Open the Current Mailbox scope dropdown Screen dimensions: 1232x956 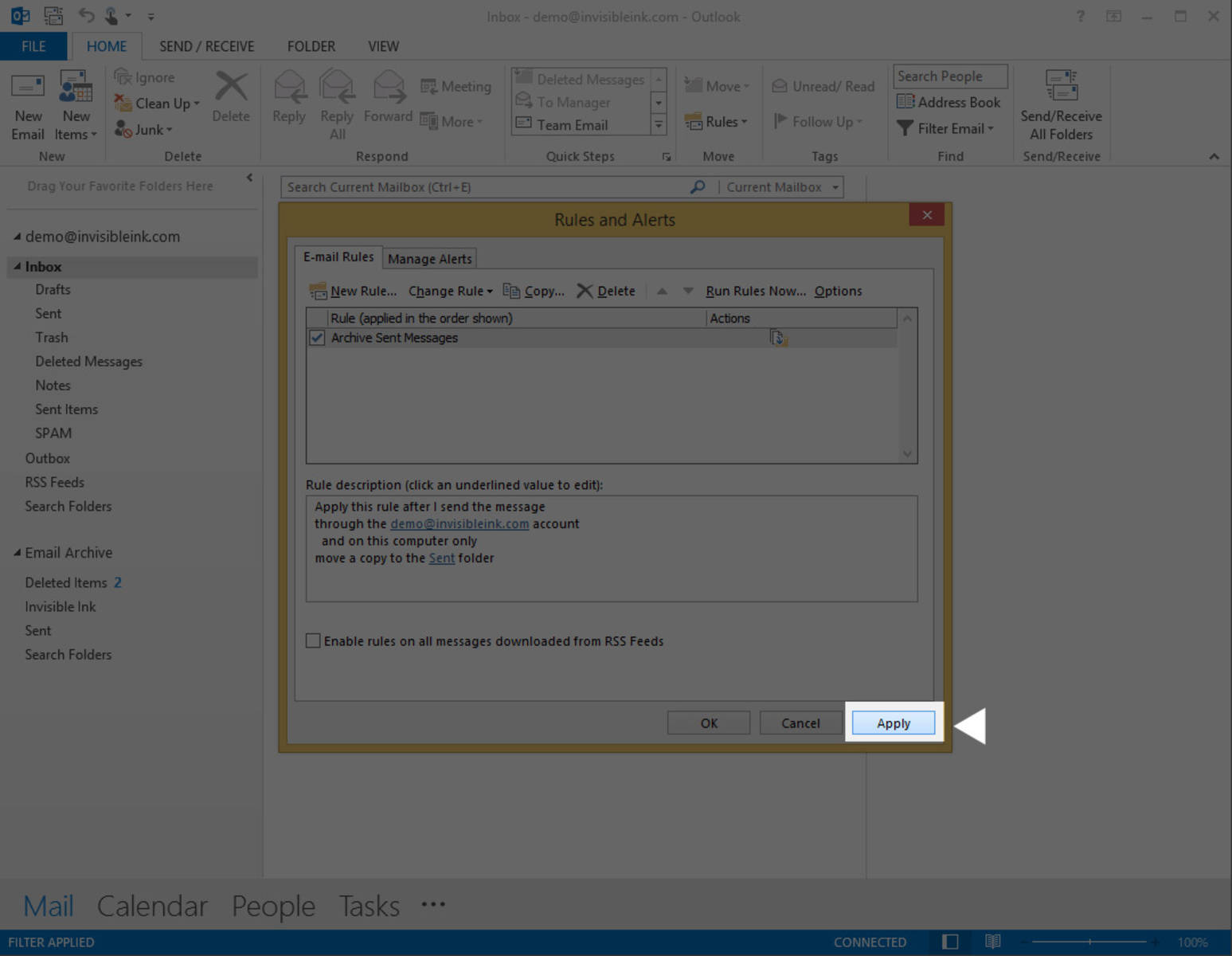tap(780, 187)
